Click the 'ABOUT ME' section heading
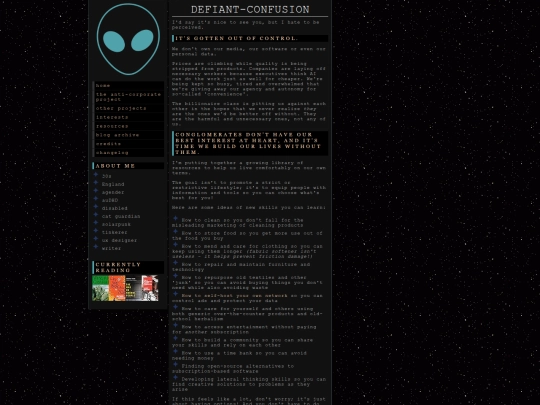 [128, 166]
